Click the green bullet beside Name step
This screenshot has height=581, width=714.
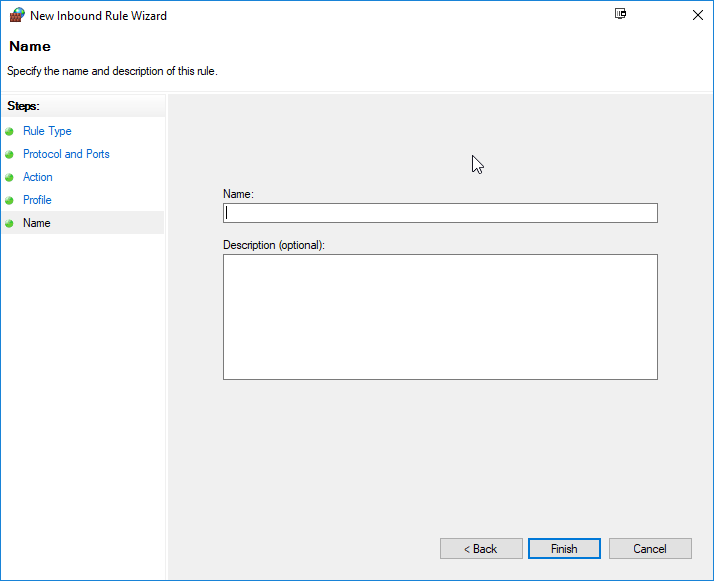(x=9, y=224)
